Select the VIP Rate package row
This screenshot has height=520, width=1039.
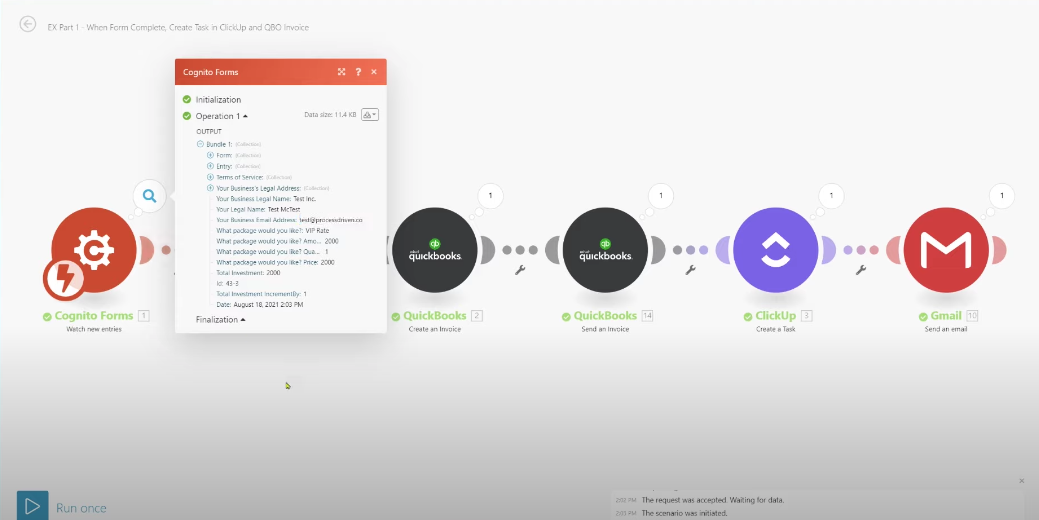click(x=273, y=231)
